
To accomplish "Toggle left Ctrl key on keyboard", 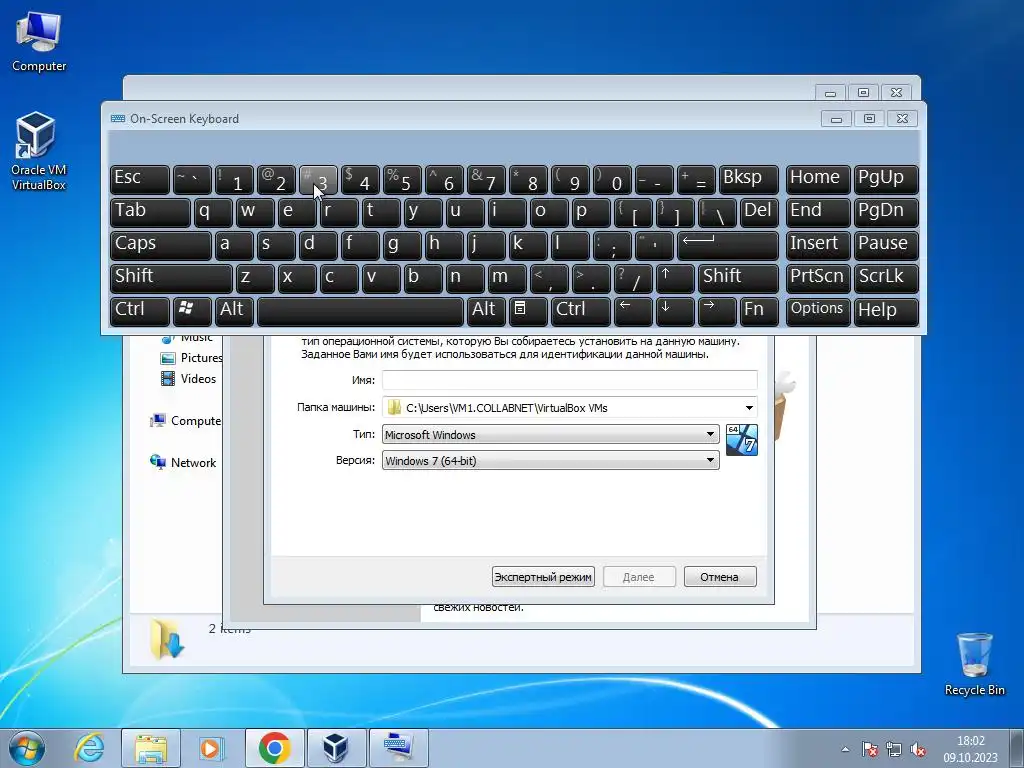I will coord(140,311).
